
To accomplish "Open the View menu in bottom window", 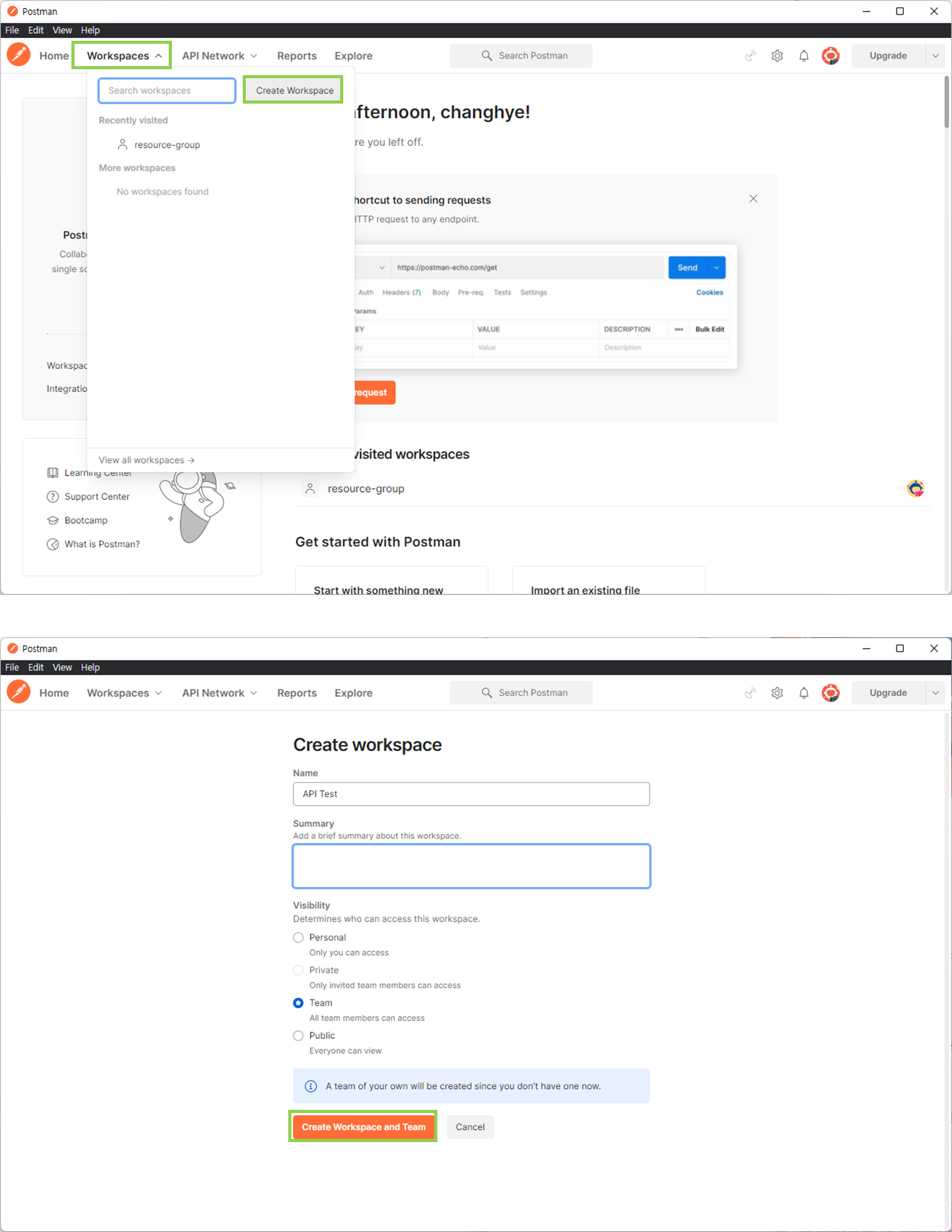I will [x=62, y=667].
